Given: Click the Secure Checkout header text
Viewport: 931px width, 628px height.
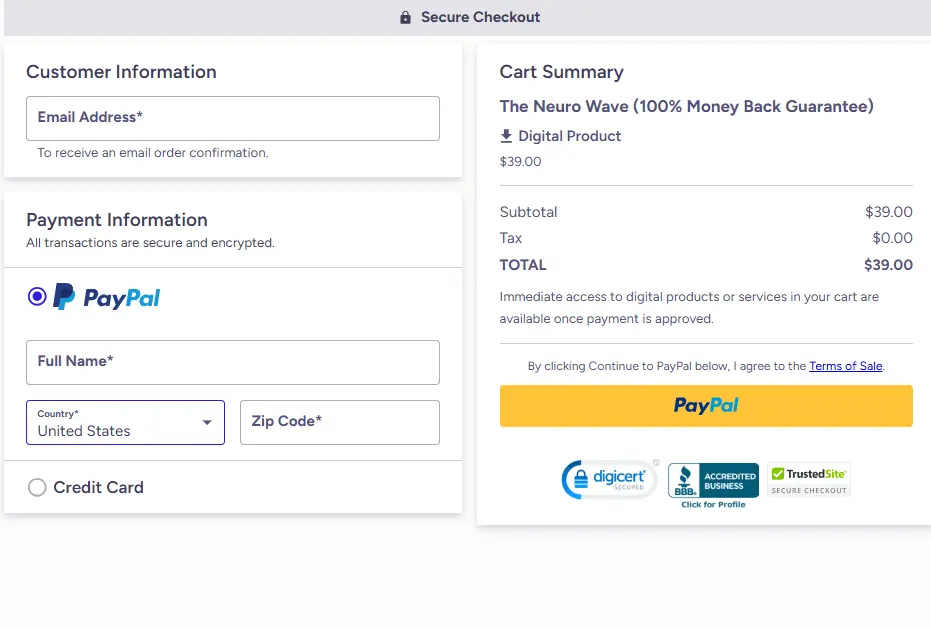Looking at the screenshot, I should 480,17.
